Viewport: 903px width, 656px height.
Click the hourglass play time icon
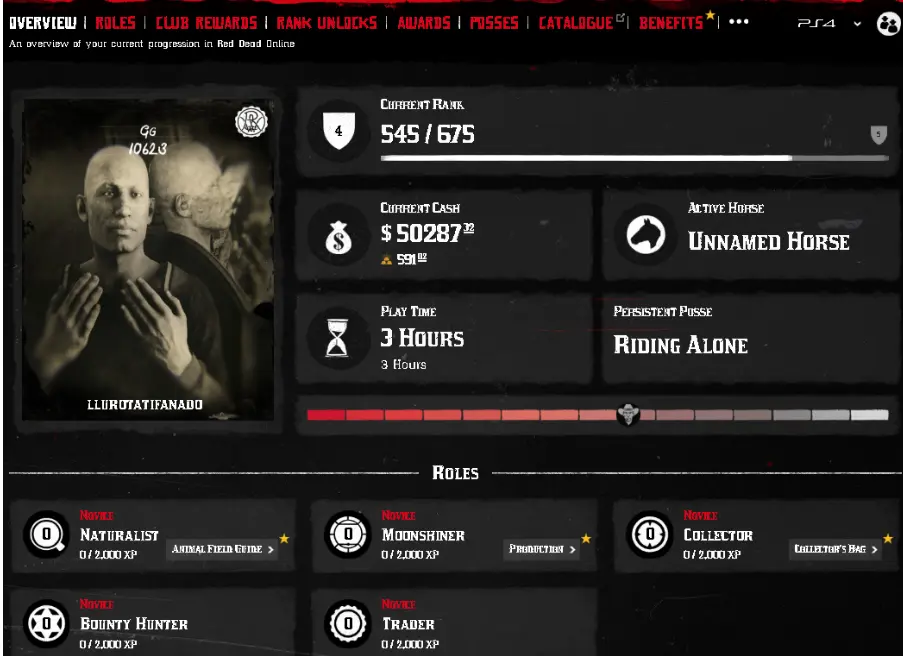point(337,338)
